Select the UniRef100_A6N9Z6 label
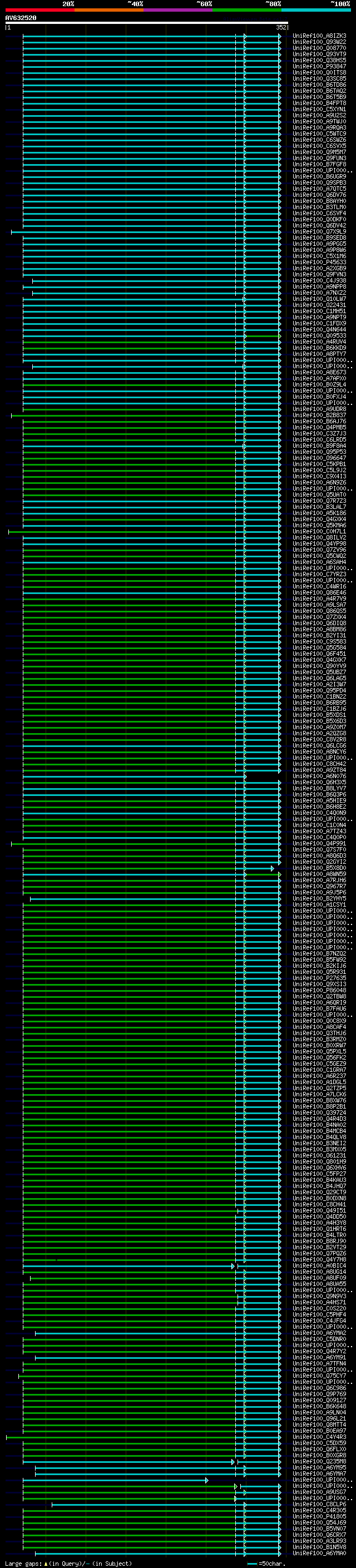356x1568 pixels. (319, 482)
